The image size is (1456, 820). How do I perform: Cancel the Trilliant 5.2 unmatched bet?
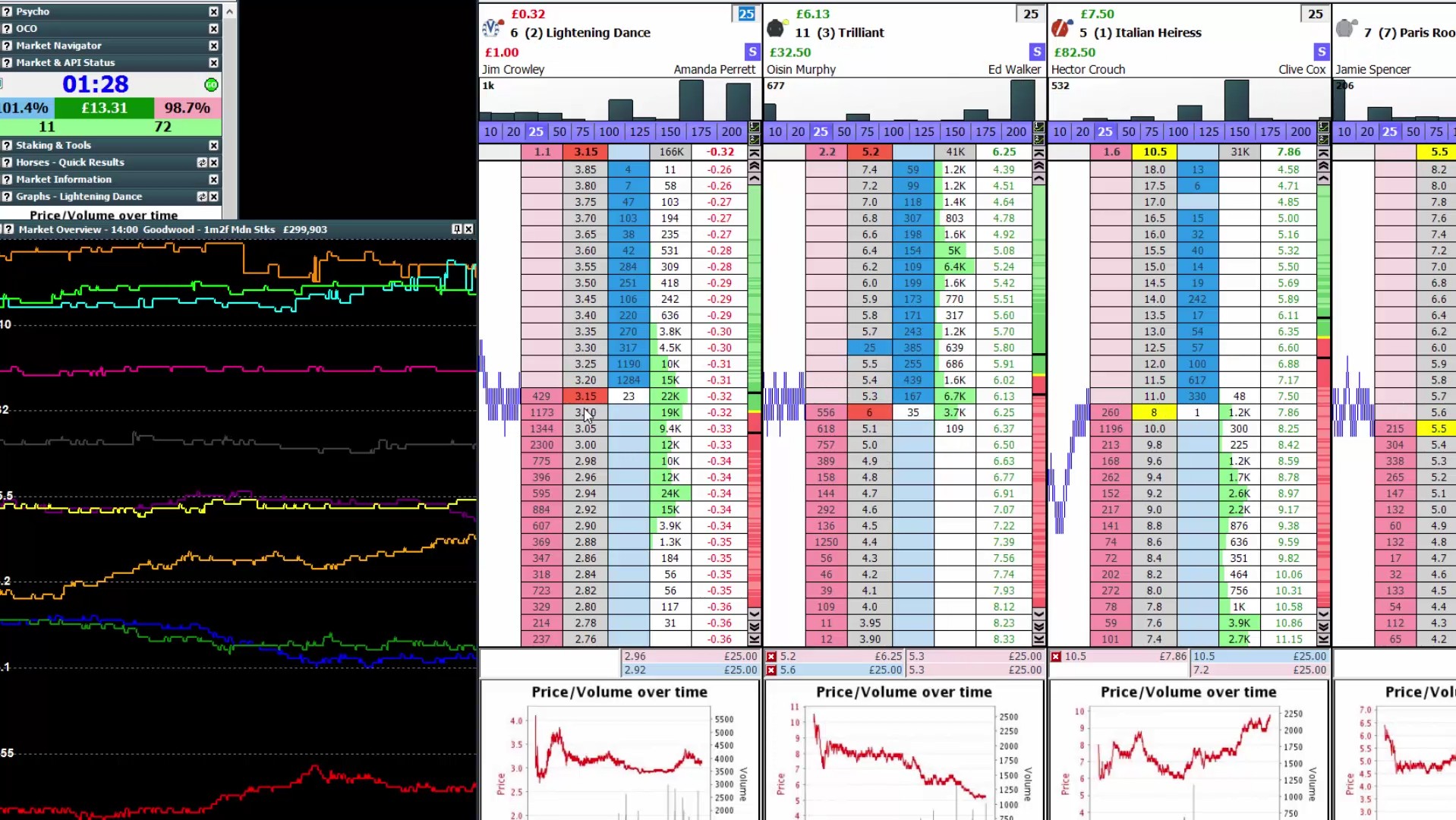(771, 657)
